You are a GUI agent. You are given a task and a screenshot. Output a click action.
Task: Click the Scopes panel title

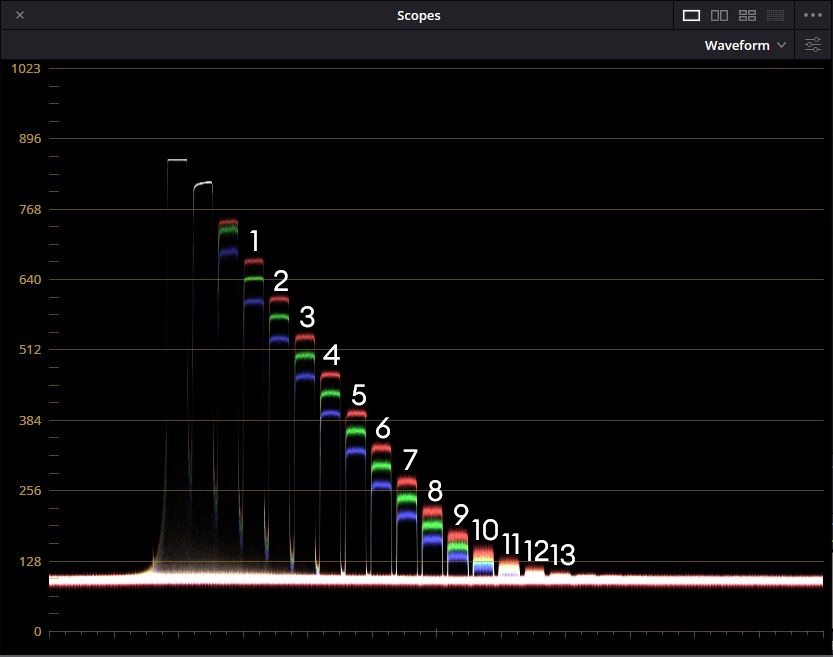[x=418, y=15]
